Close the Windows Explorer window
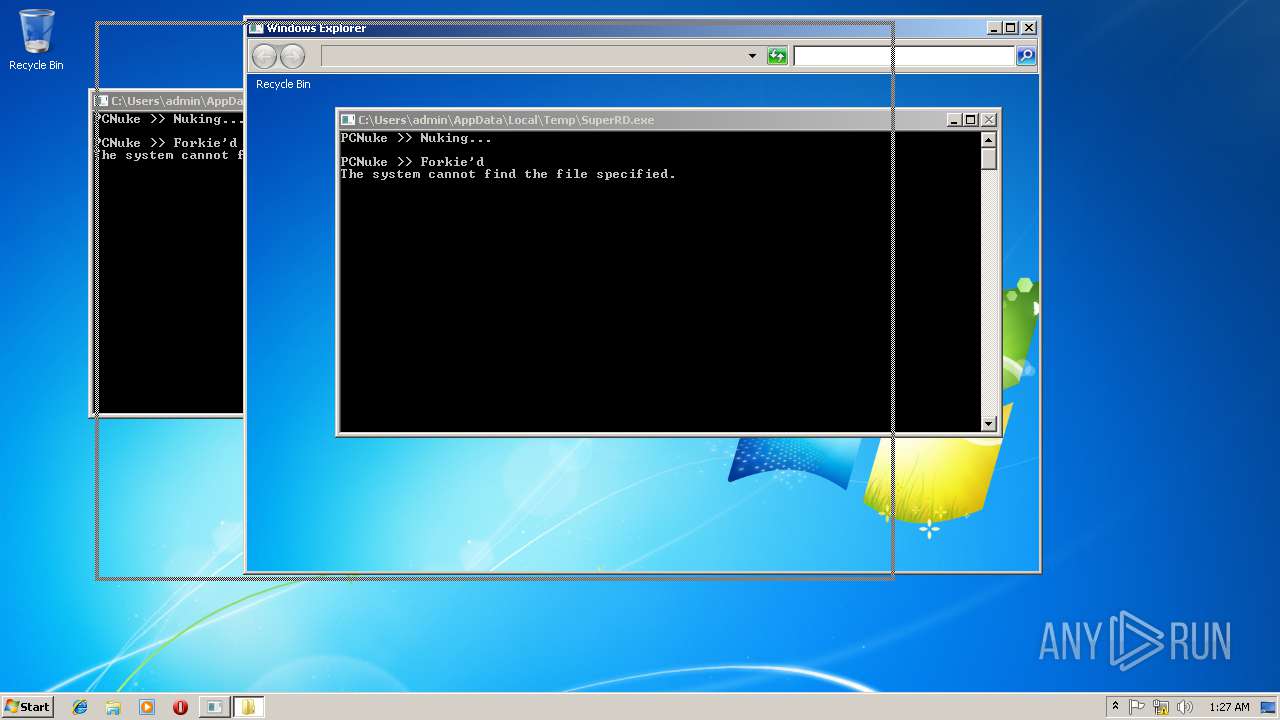1280x720 pixels. tap(1028, 28)
